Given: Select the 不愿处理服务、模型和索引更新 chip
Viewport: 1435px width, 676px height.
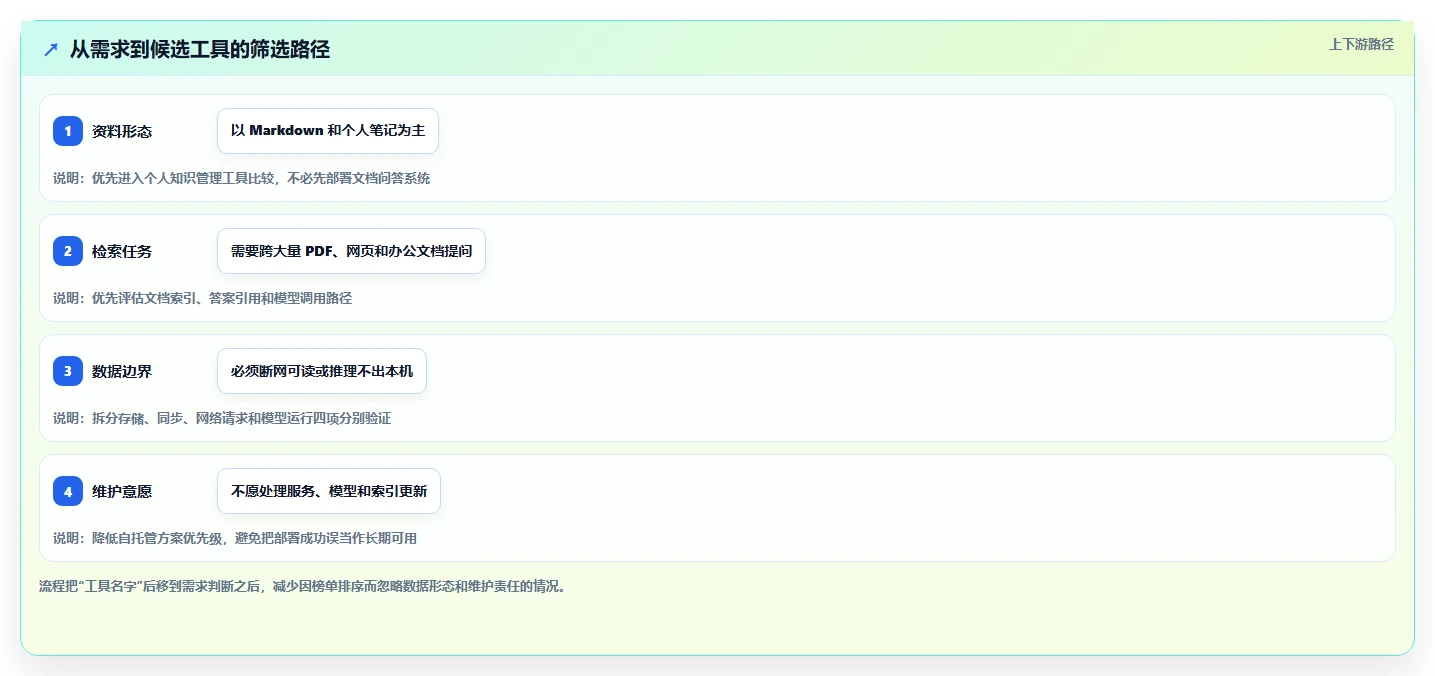Looking at the screenshot, I should 329,491.
